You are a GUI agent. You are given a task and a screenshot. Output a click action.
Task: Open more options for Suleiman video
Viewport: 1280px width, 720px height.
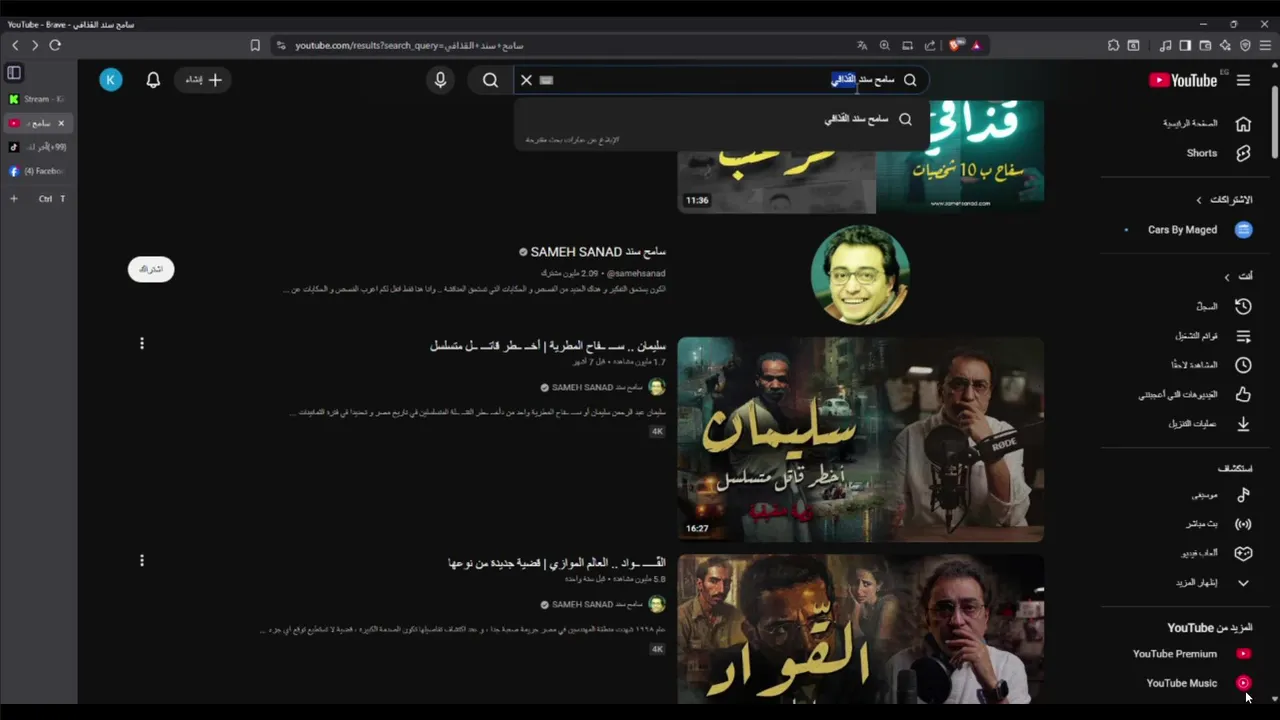(x=141, y=343)
